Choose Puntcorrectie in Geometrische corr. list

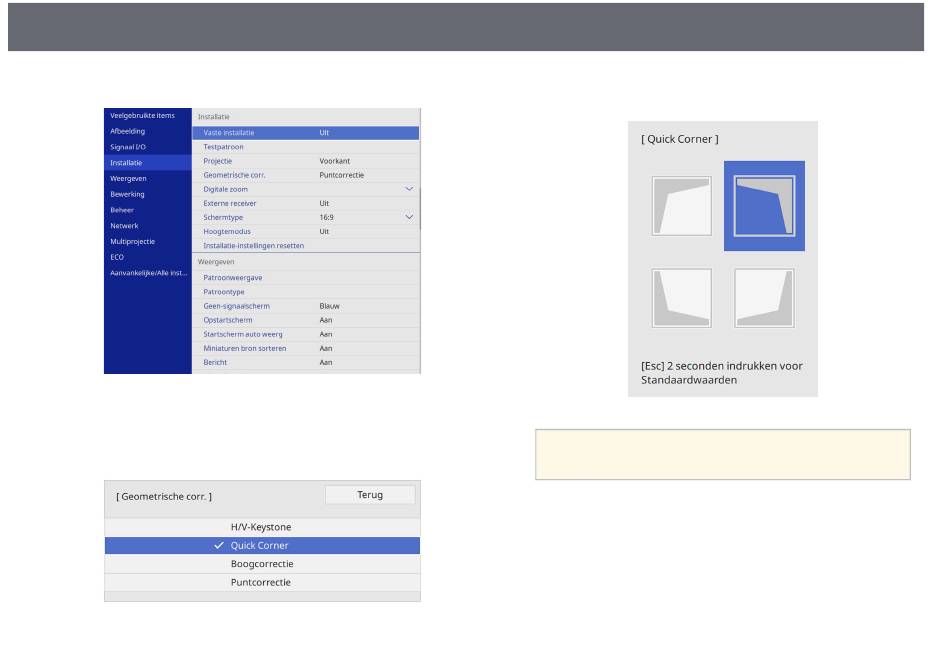262,582
